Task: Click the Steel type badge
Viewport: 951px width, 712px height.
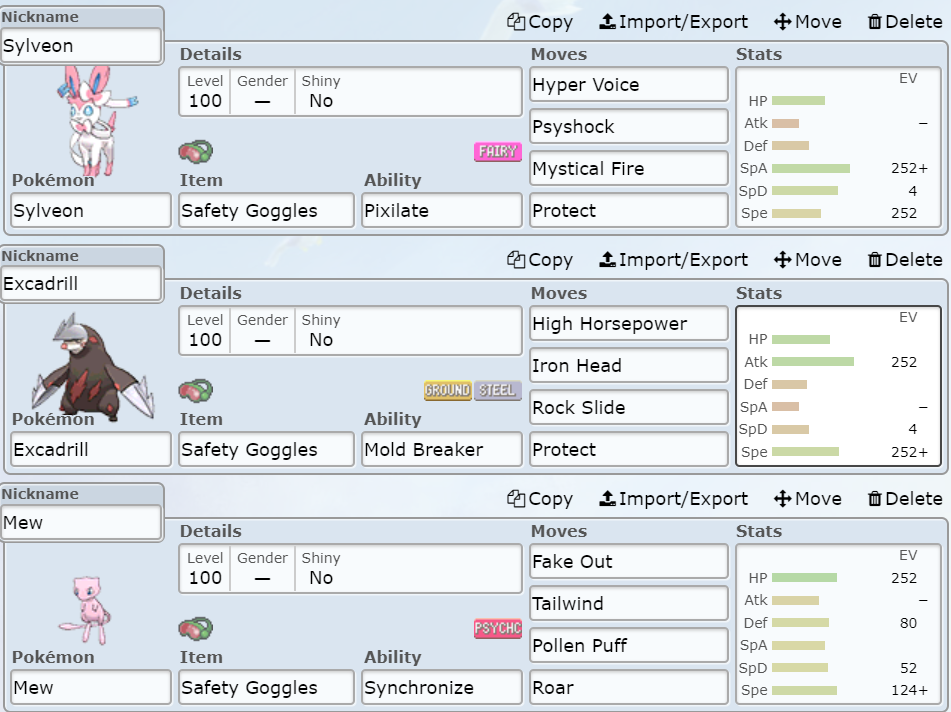Action: click(497, 390)
